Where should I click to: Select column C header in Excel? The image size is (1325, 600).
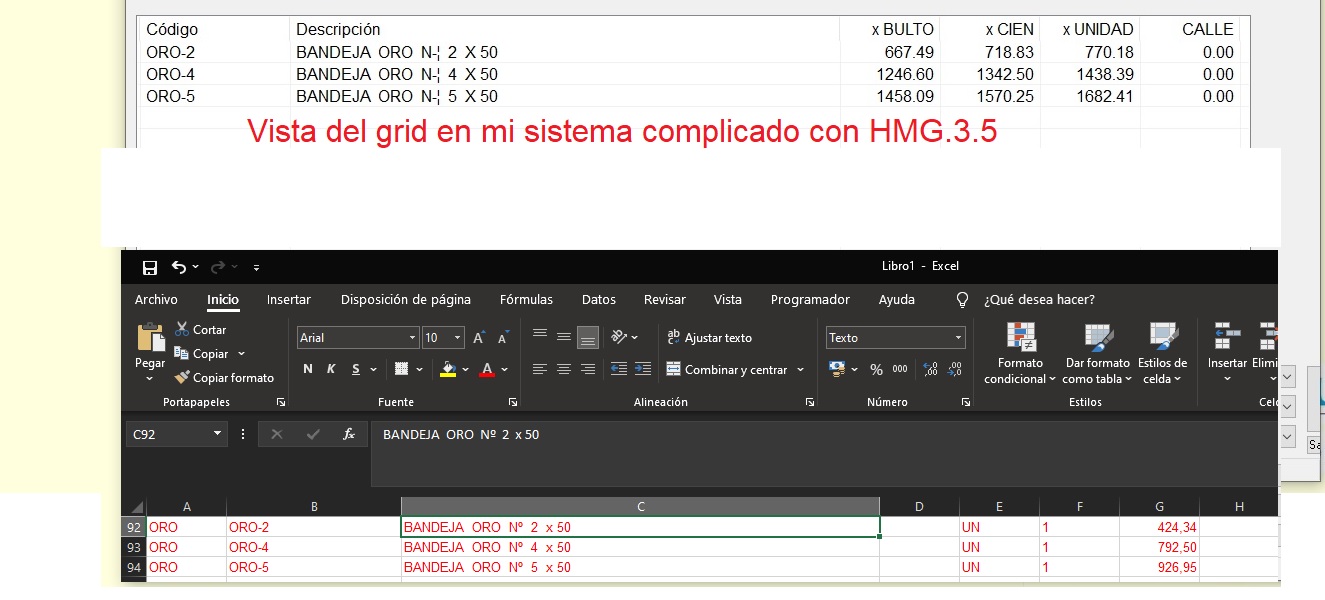640,506
